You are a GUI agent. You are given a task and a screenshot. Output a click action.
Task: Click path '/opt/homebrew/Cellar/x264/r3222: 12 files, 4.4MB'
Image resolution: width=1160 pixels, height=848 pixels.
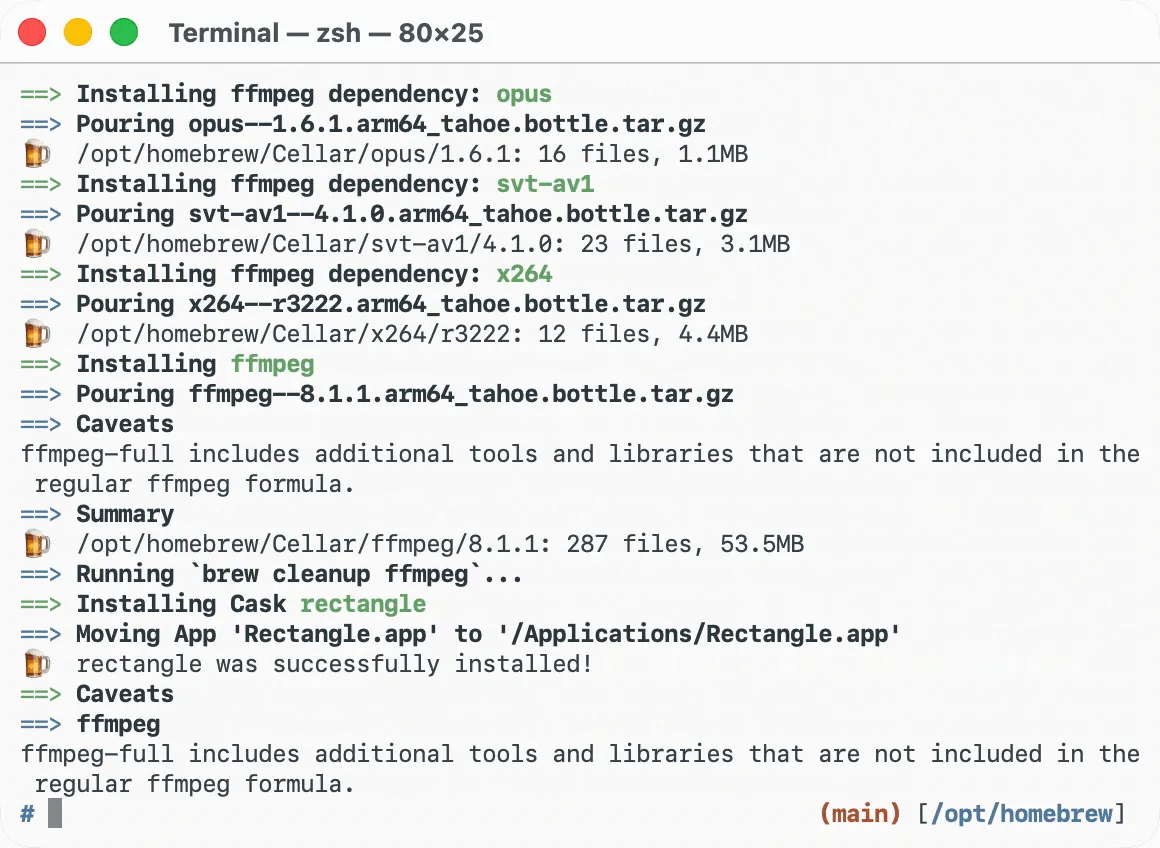pyautogui.click(x=412, y=334)
